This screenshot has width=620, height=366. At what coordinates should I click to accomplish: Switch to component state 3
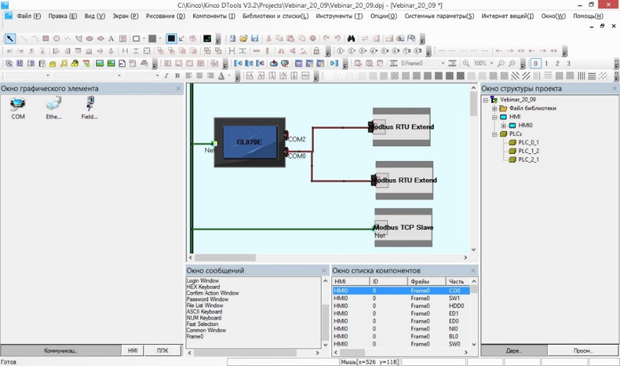pos(569,63)
